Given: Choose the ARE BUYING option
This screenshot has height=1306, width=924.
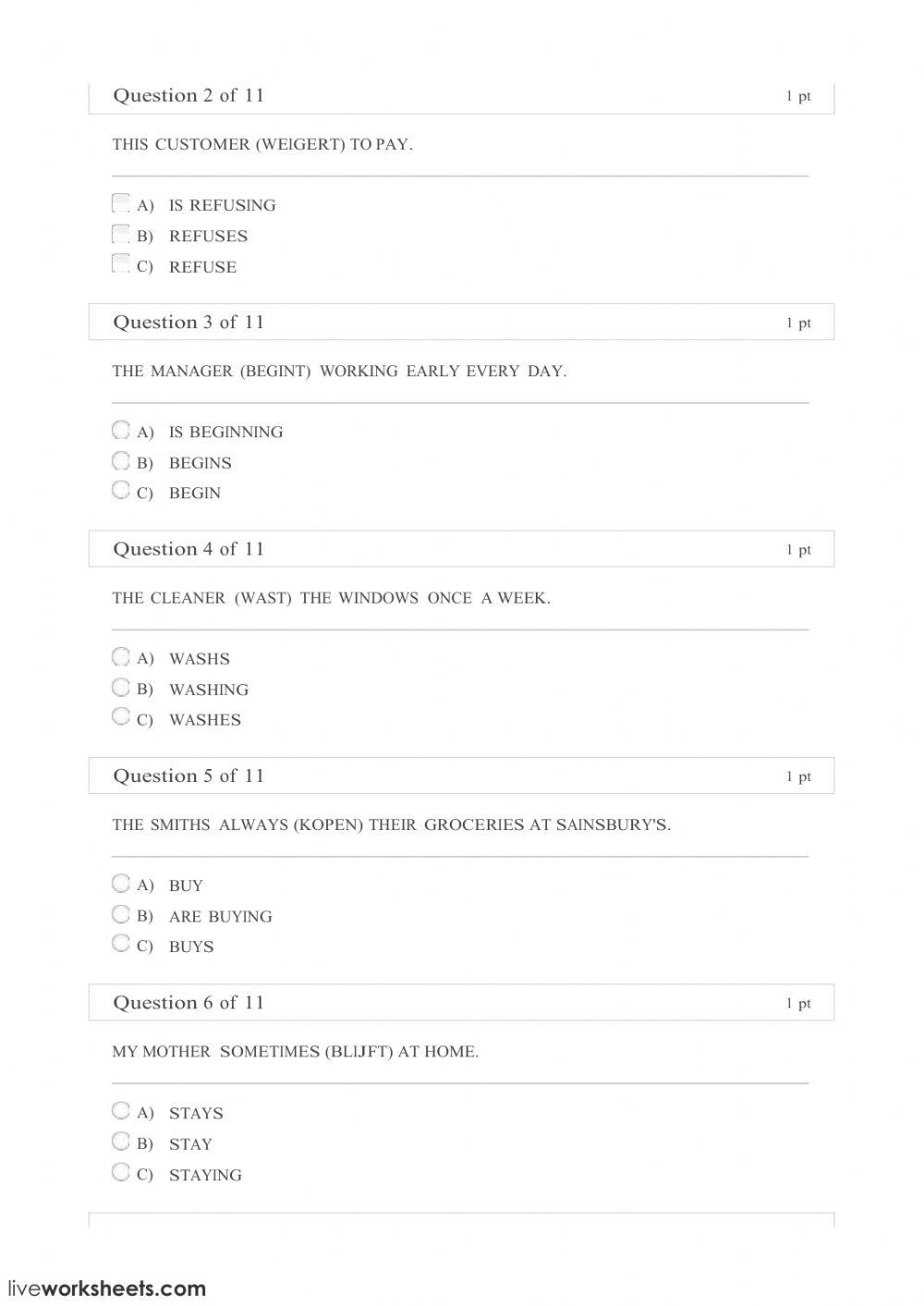Looking at the screenshot, I should 120,914.
